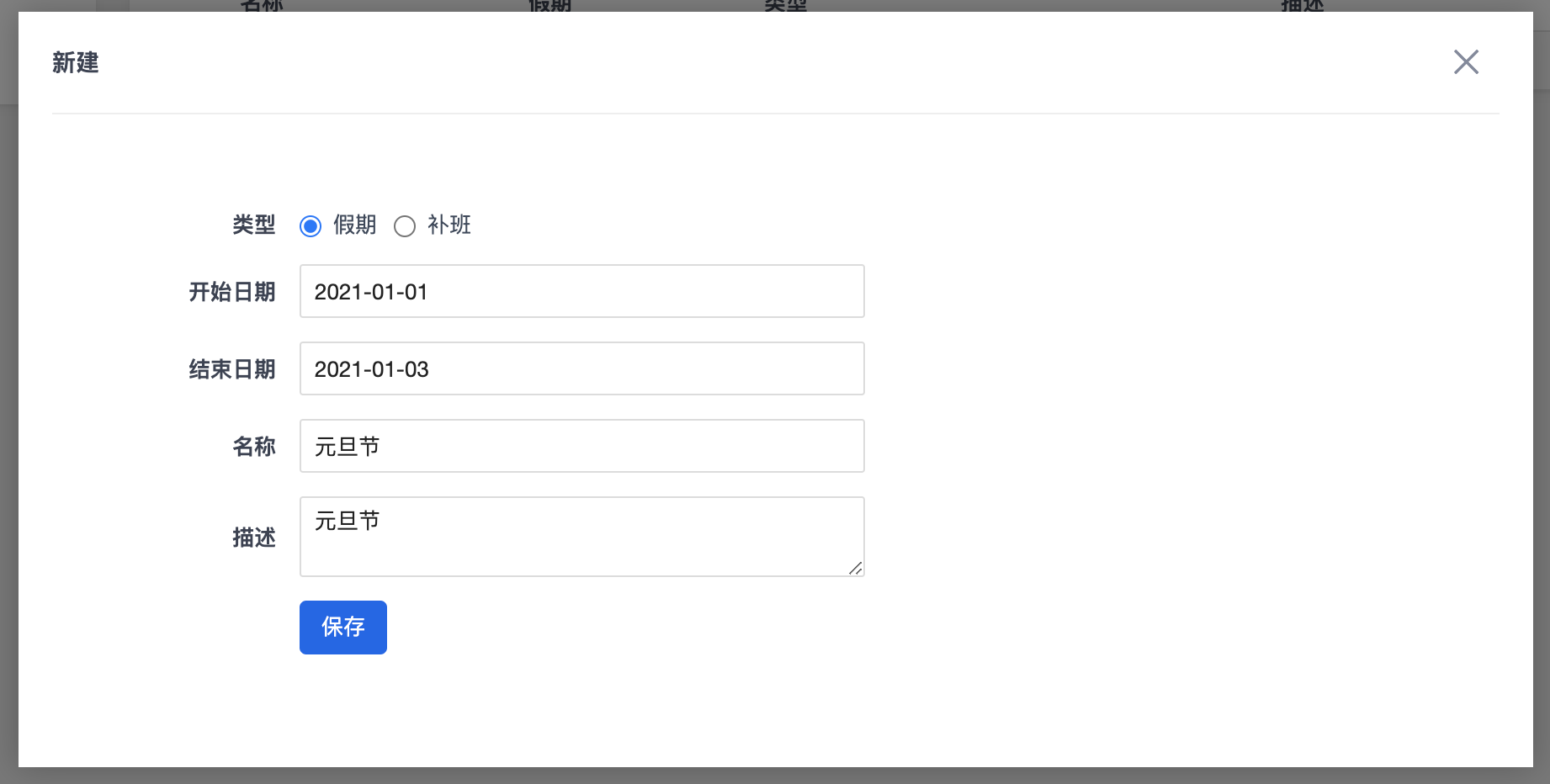Click the 描述 form field label
Image resolution: width=1550 pixels, height=784 pixels.
(253, 538)
